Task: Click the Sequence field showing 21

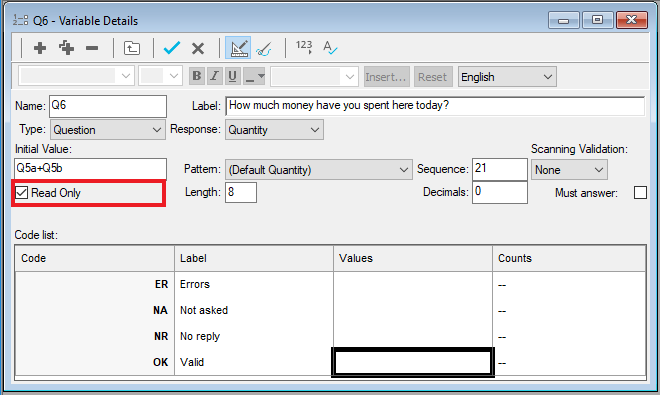Action: [500, 169]
